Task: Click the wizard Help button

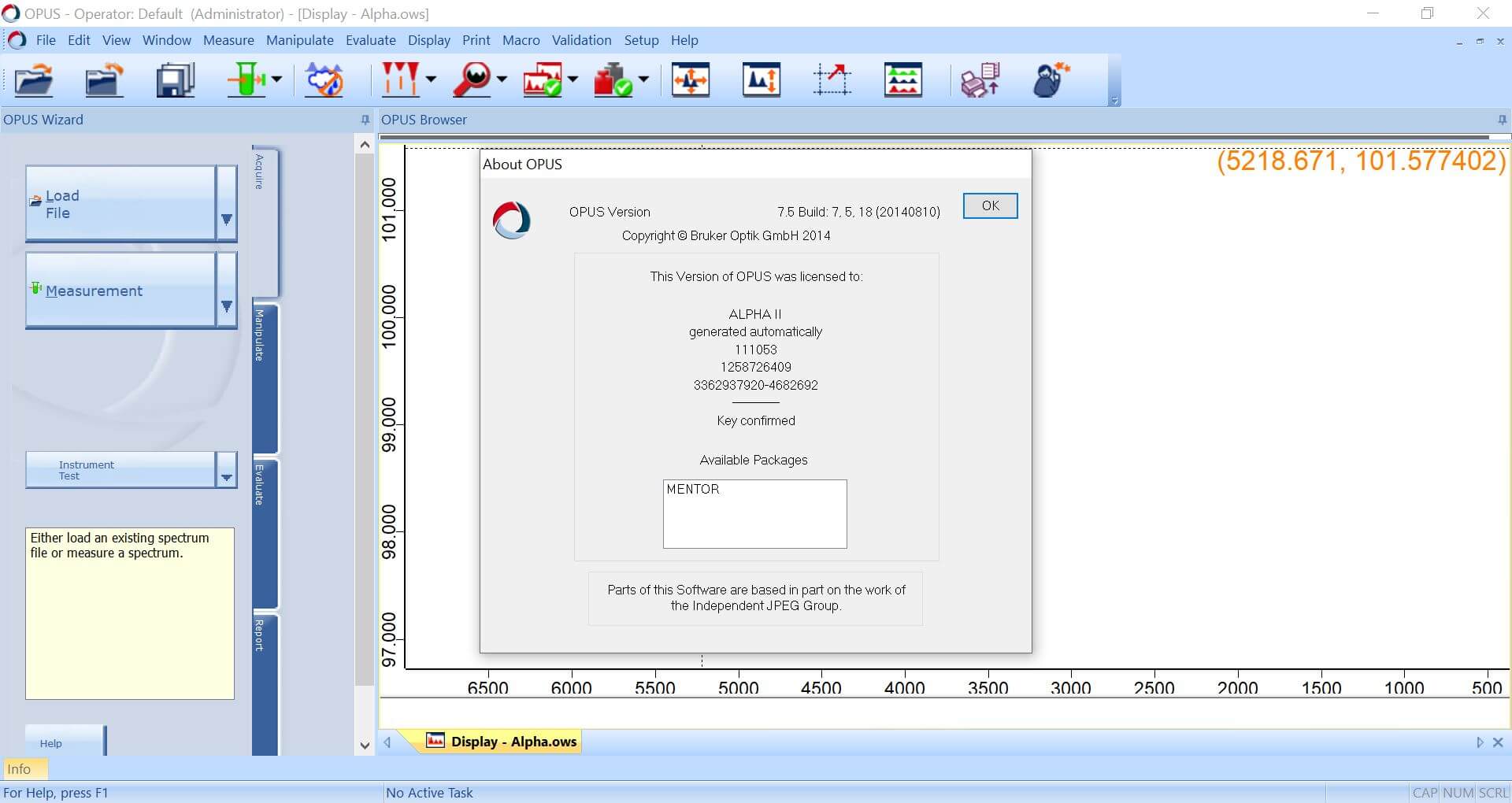Action: click(52, 743)
